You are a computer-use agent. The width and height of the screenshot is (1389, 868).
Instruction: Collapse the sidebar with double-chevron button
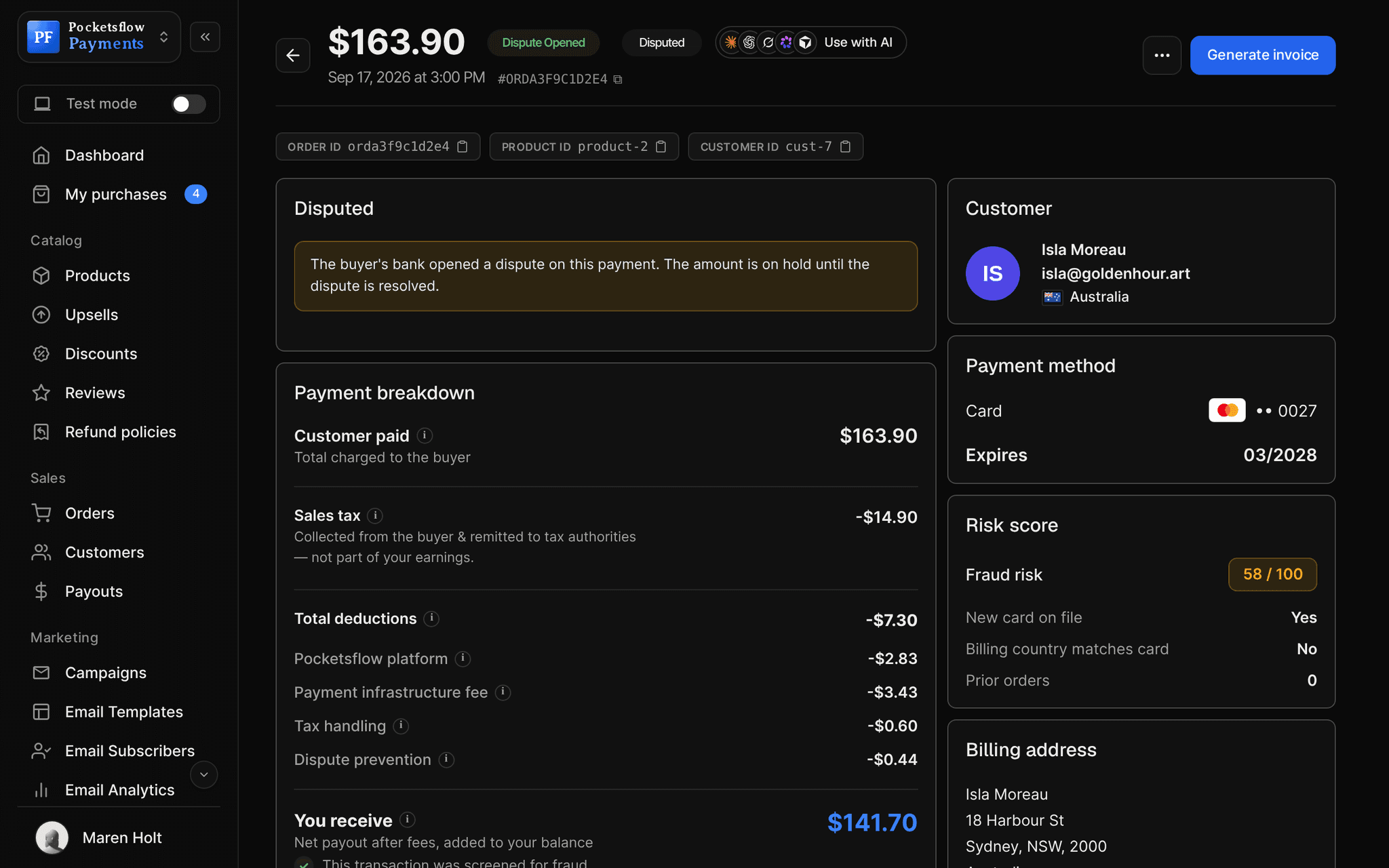(205, 37)
